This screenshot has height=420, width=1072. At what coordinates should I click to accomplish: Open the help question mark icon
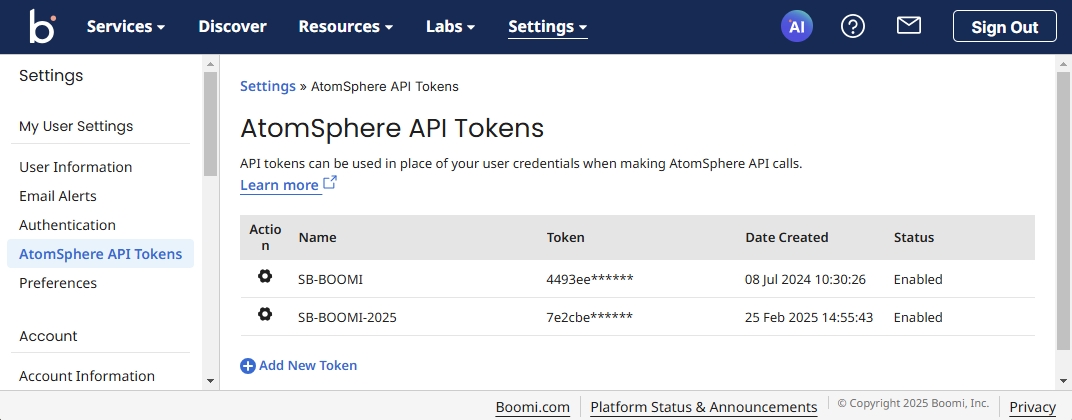click(x=853, y=27)
